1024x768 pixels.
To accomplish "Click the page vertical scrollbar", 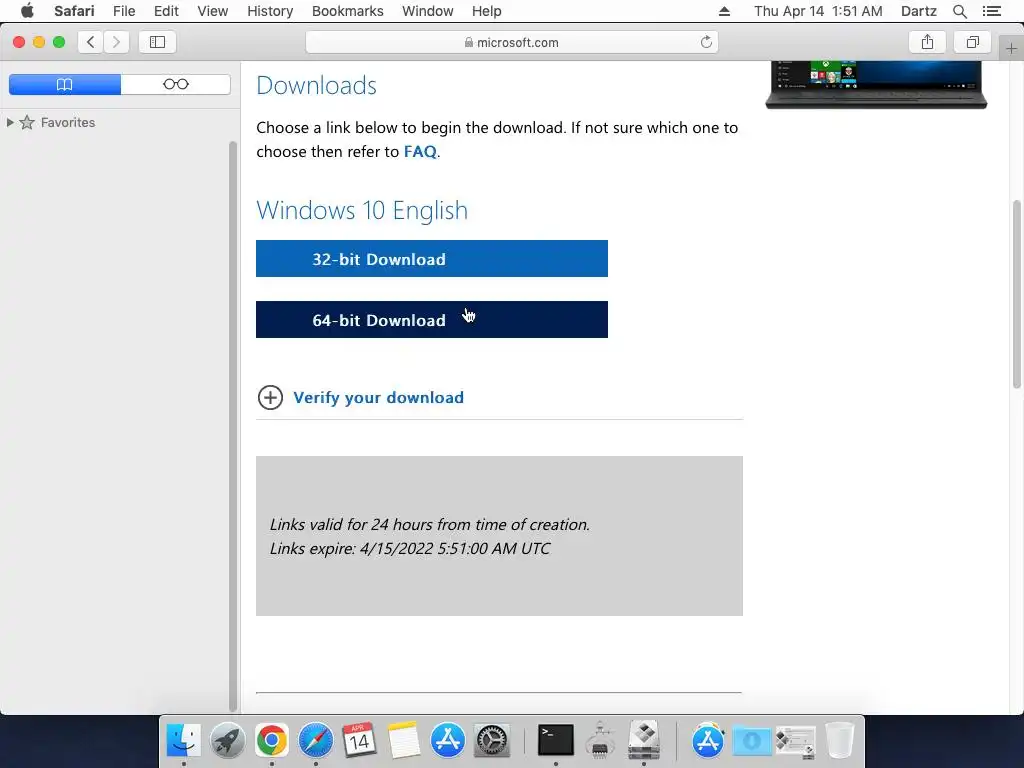I will click(1017, 294).
